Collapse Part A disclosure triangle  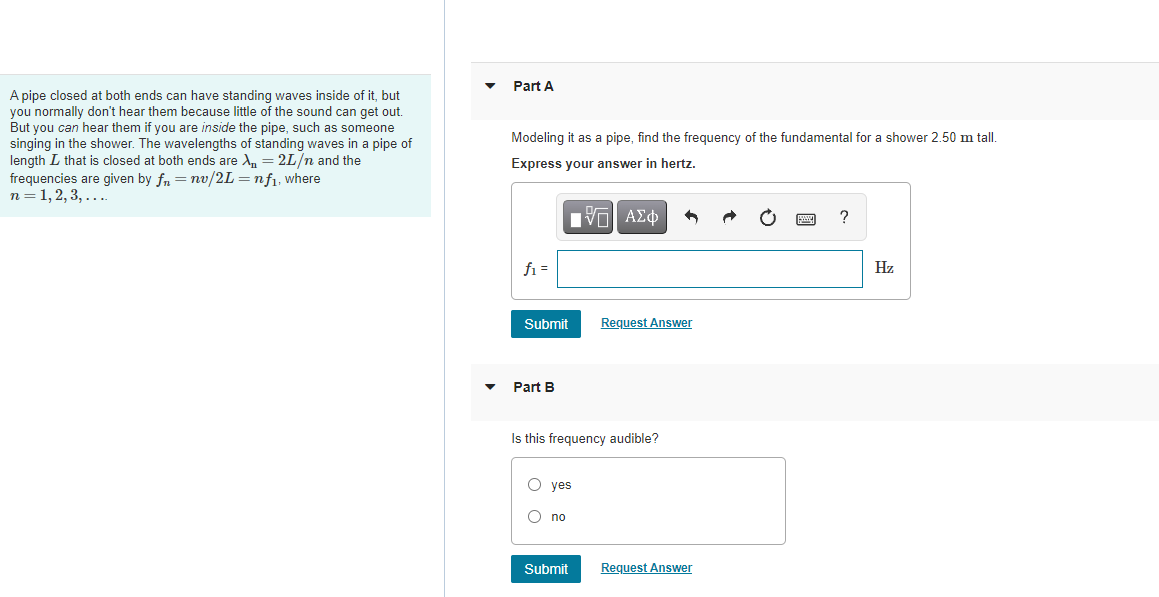coord(489,86)
